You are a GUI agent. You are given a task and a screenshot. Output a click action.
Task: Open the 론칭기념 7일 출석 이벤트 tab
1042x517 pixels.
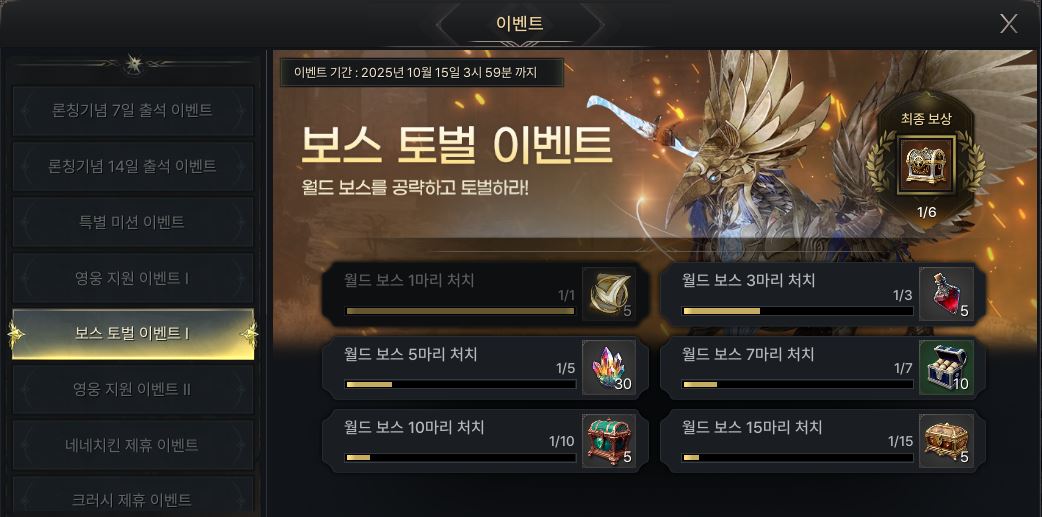coord(133,111)
